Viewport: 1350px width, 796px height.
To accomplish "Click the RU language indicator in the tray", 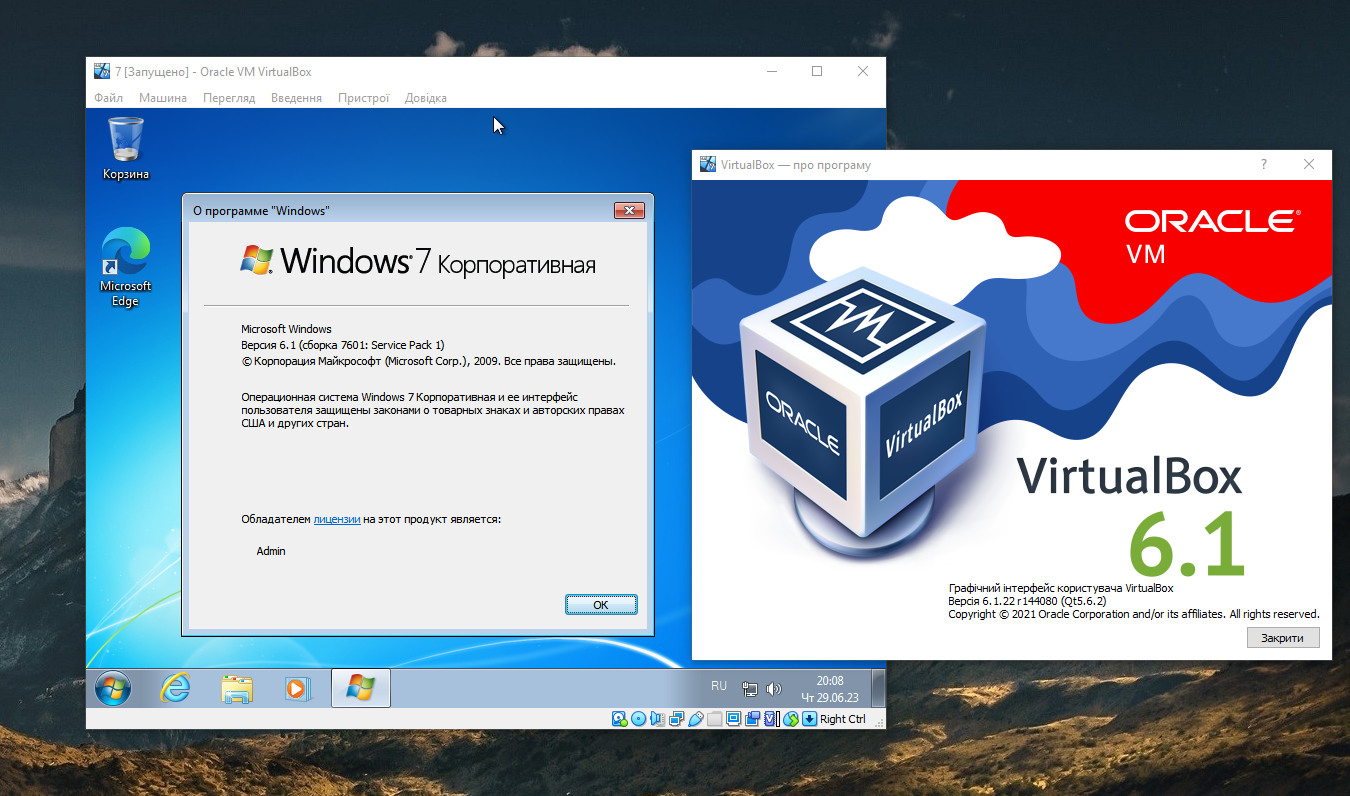I will 718,686.
